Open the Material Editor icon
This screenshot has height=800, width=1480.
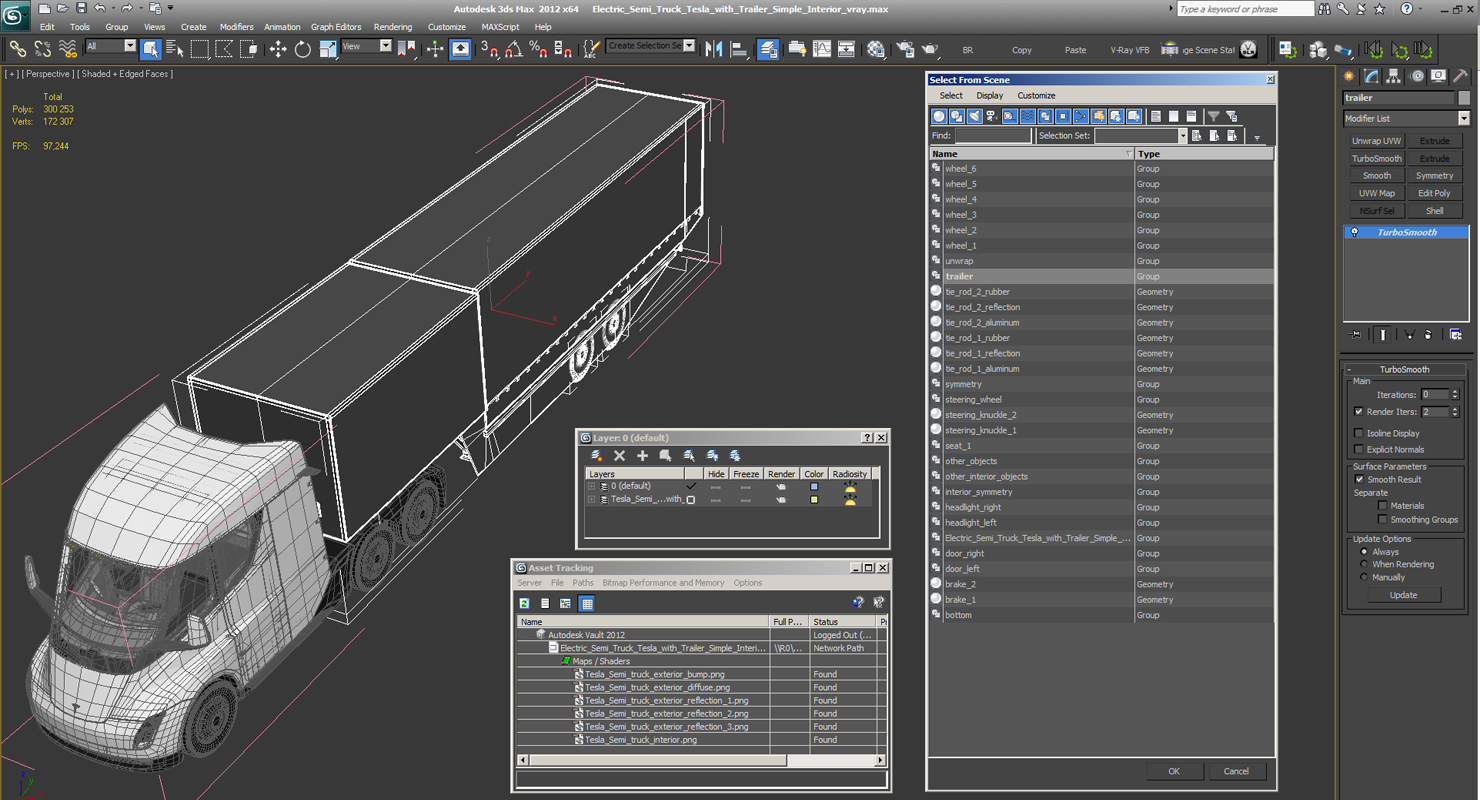(x=877, y=49)
